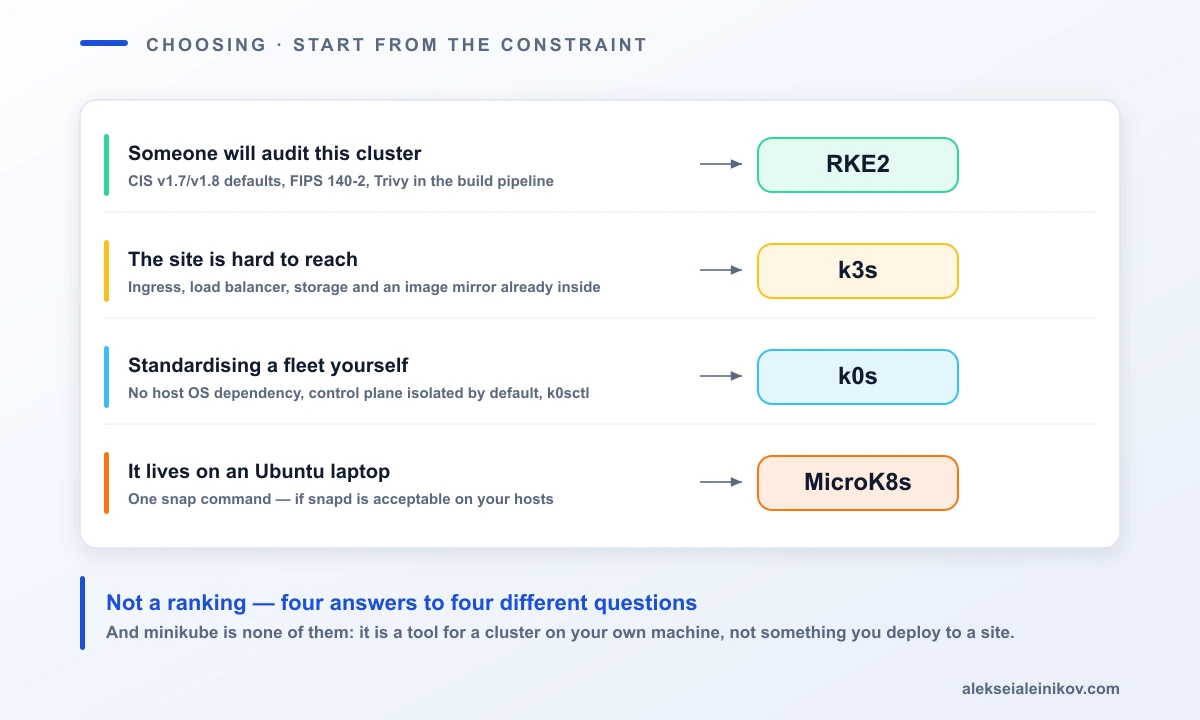Click the arrow pointing to MicroK8s

point(721,482)
